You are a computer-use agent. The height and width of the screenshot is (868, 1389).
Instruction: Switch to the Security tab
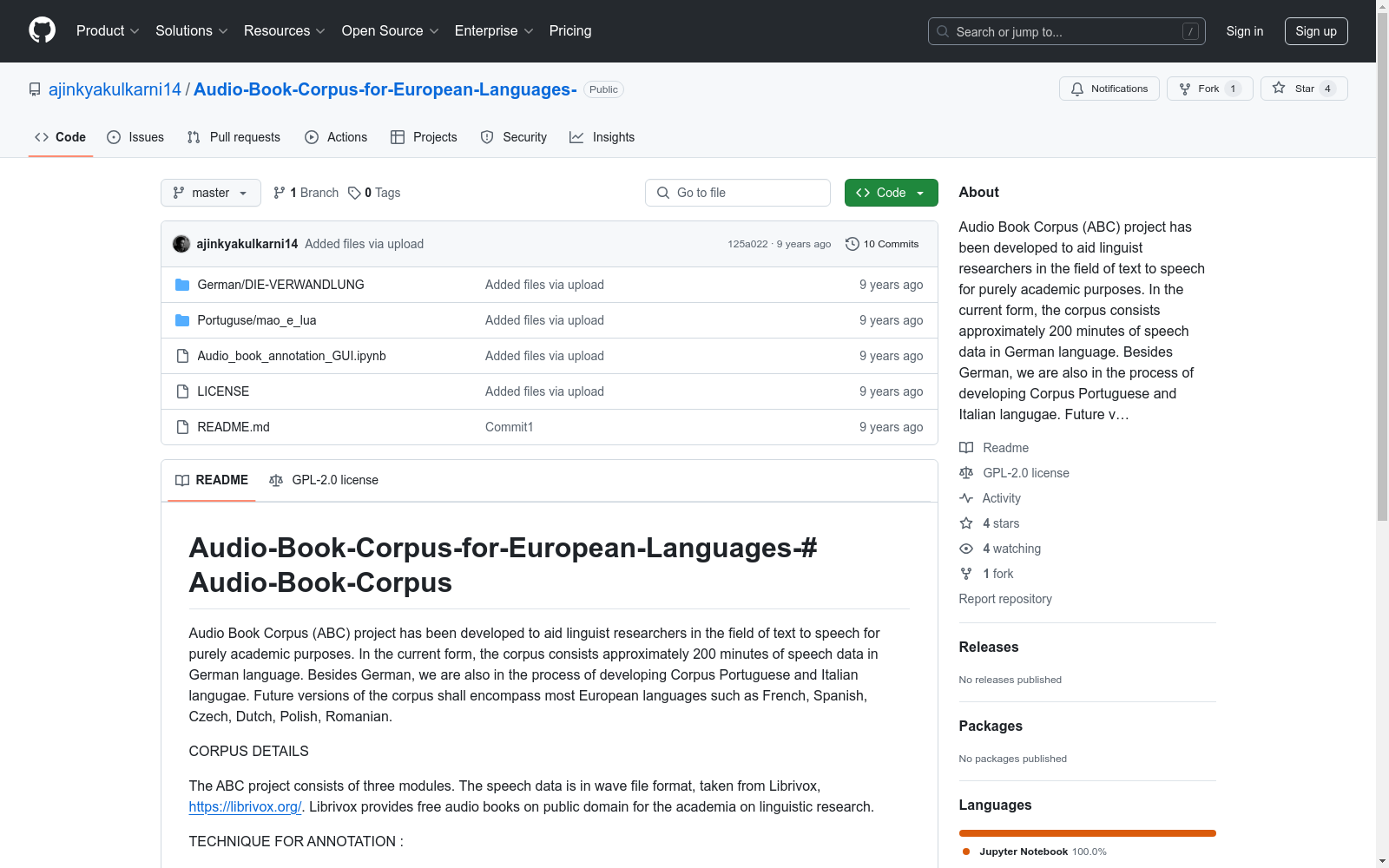click(514, 137)
